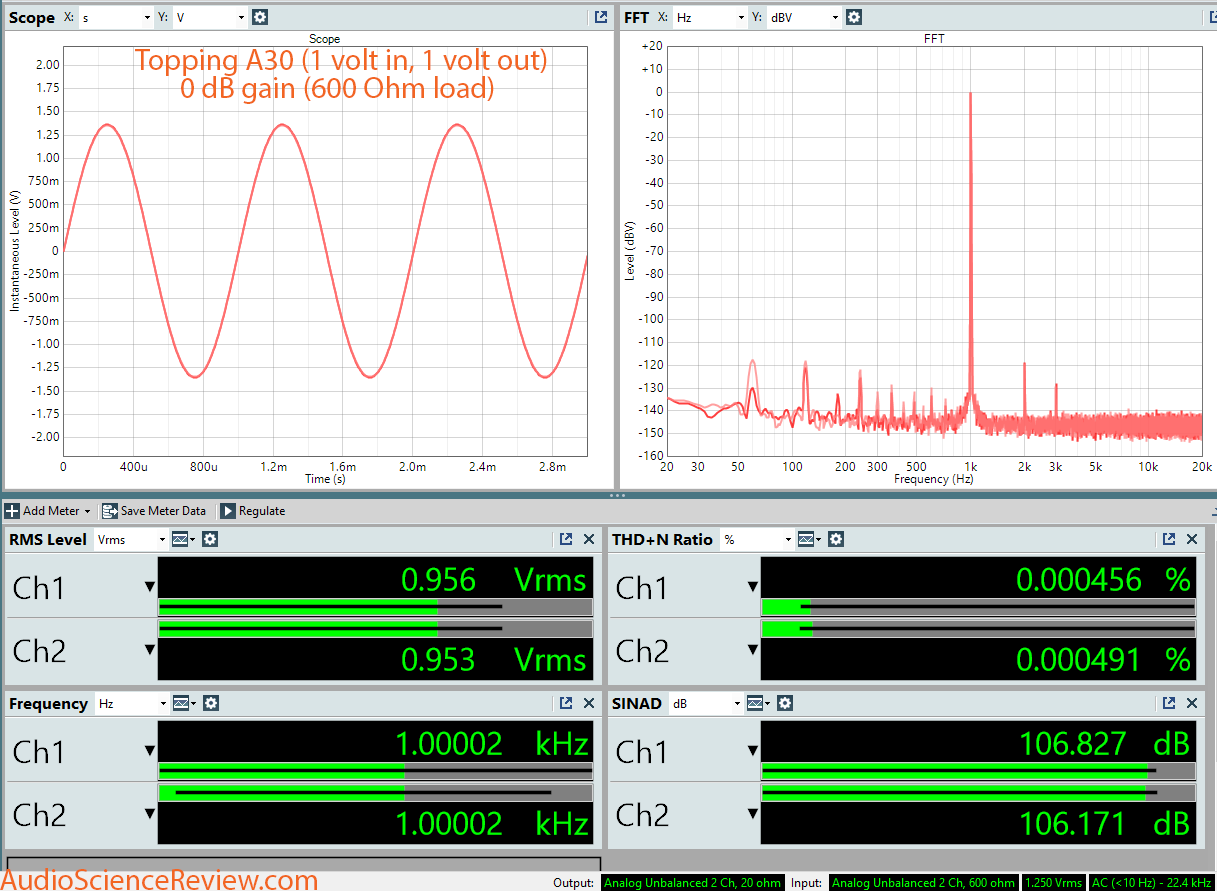Image resolution: width=1217 pixels, height=891 pixels.
Task: Select the 106.171 dB Ch2 SINAD reading
Action: click(x=1104, y=823)
